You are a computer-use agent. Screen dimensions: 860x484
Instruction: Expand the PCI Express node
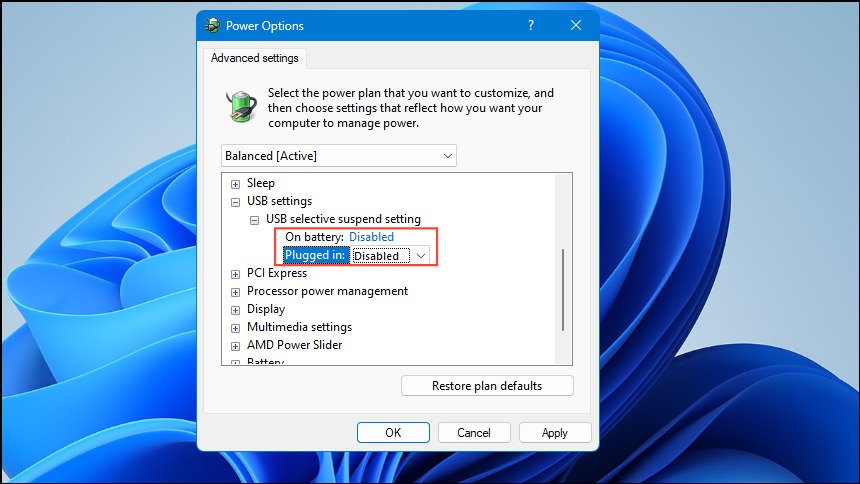235,274
